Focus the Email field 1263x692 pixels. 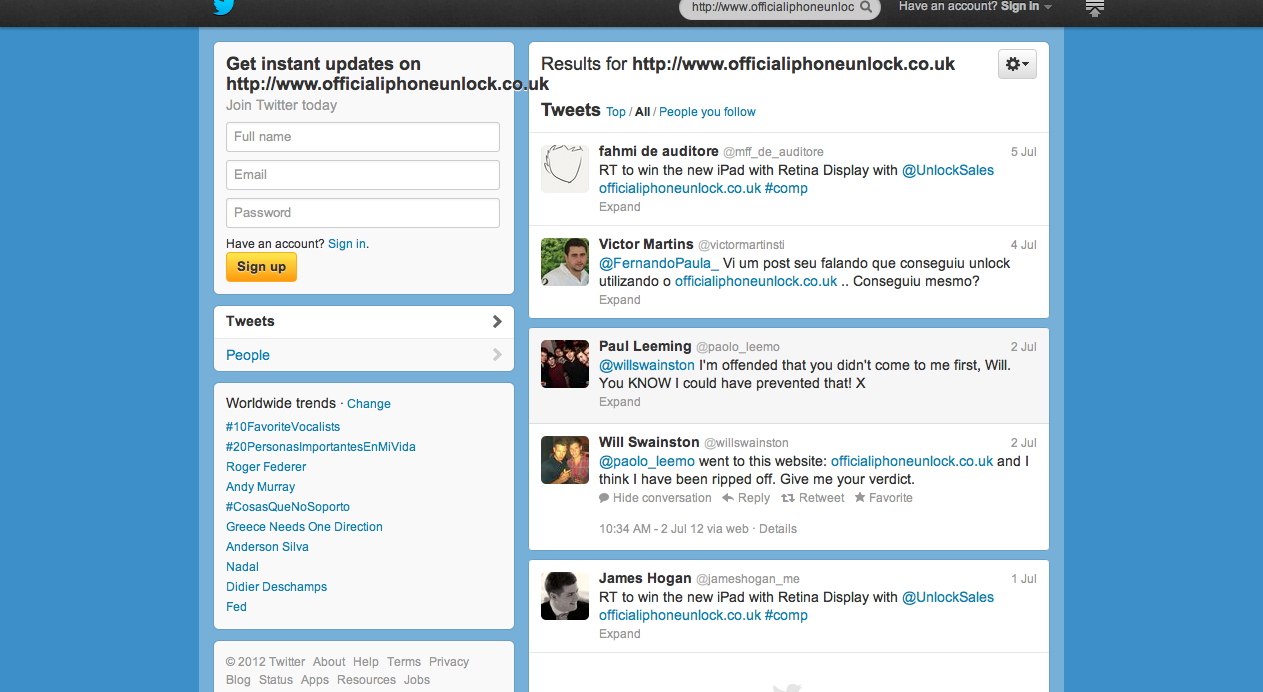point(363,175)
